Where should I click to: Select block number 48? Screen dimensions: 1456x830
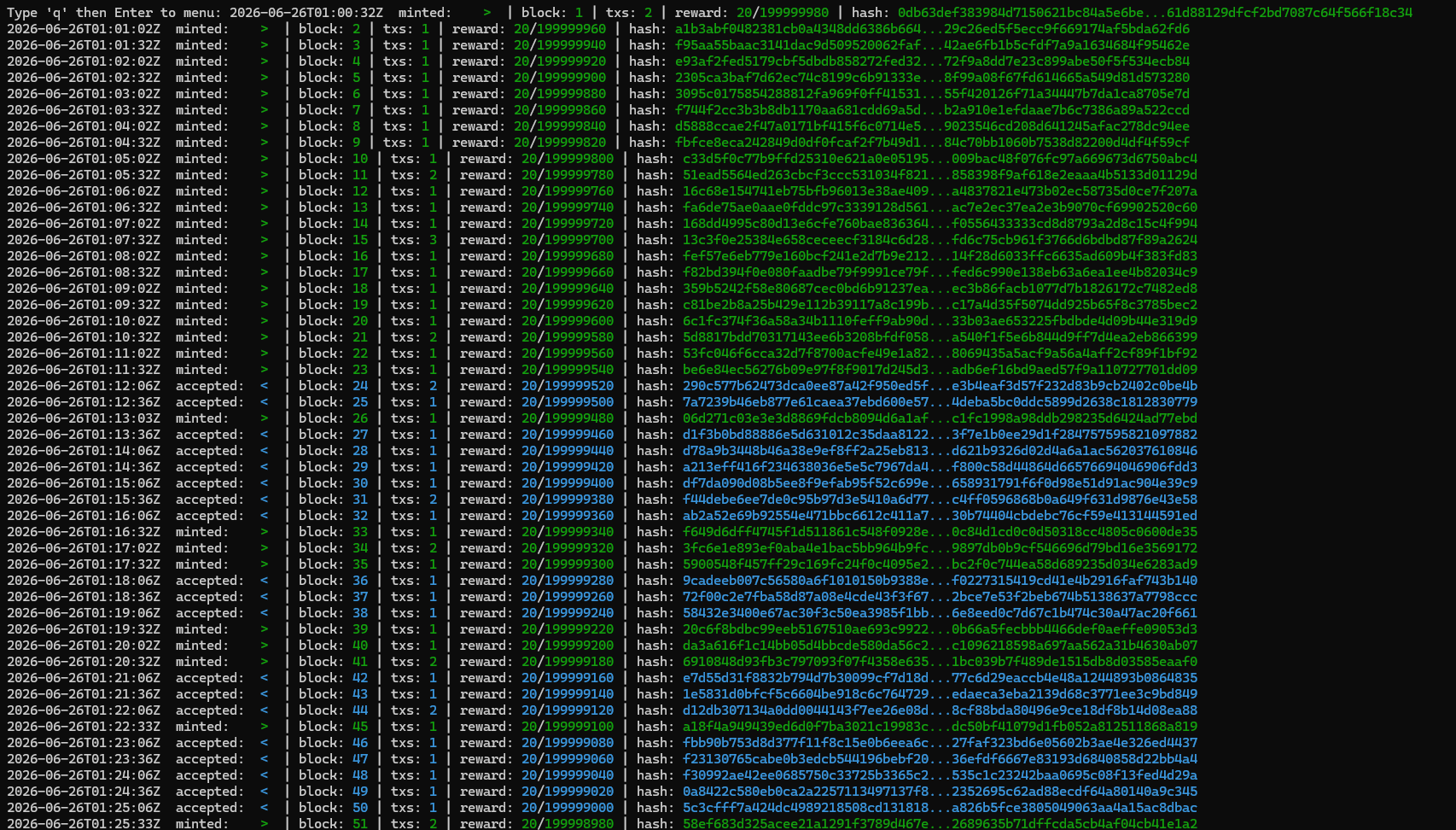click(360, 775)
